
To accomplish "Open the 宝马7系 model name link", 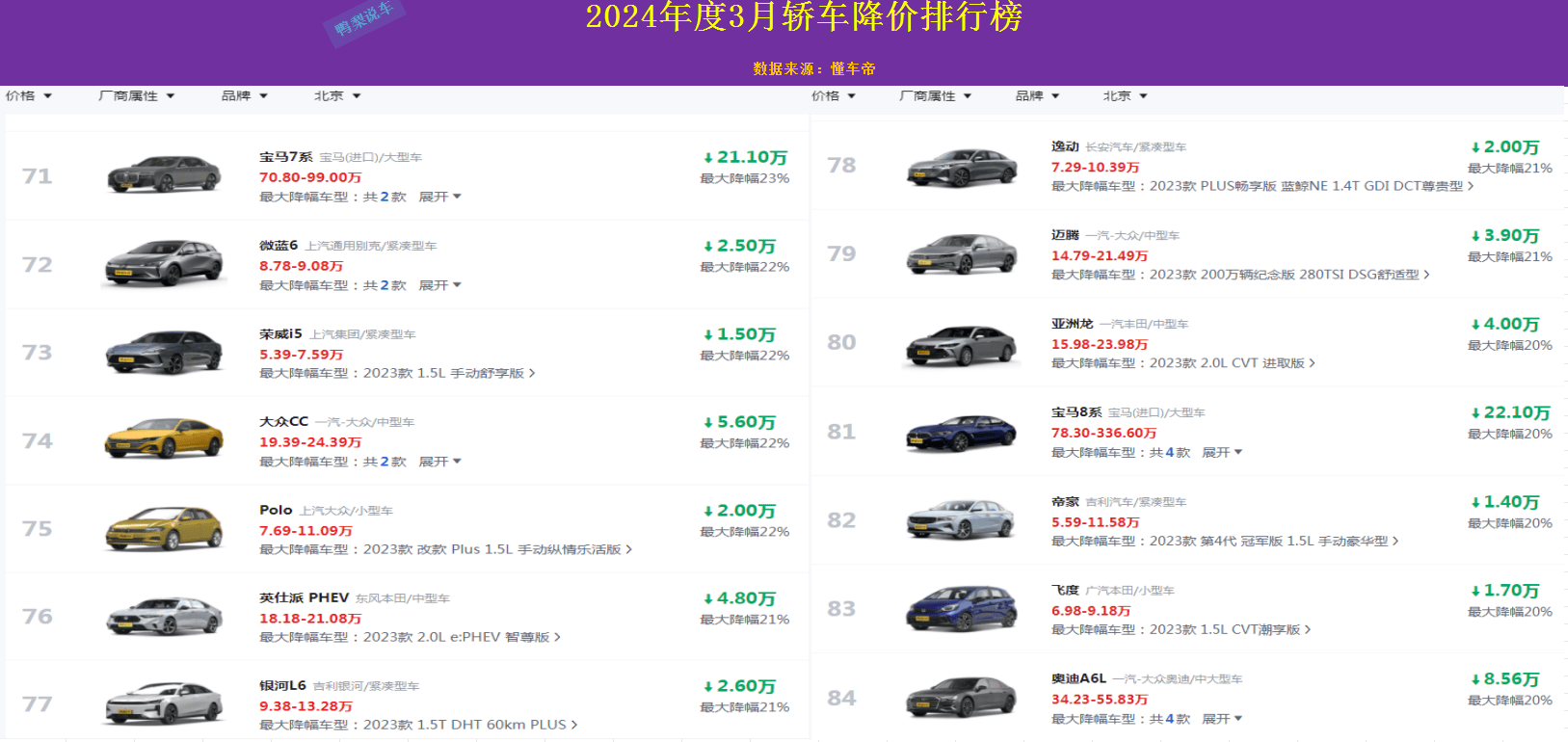I will 285,157.
